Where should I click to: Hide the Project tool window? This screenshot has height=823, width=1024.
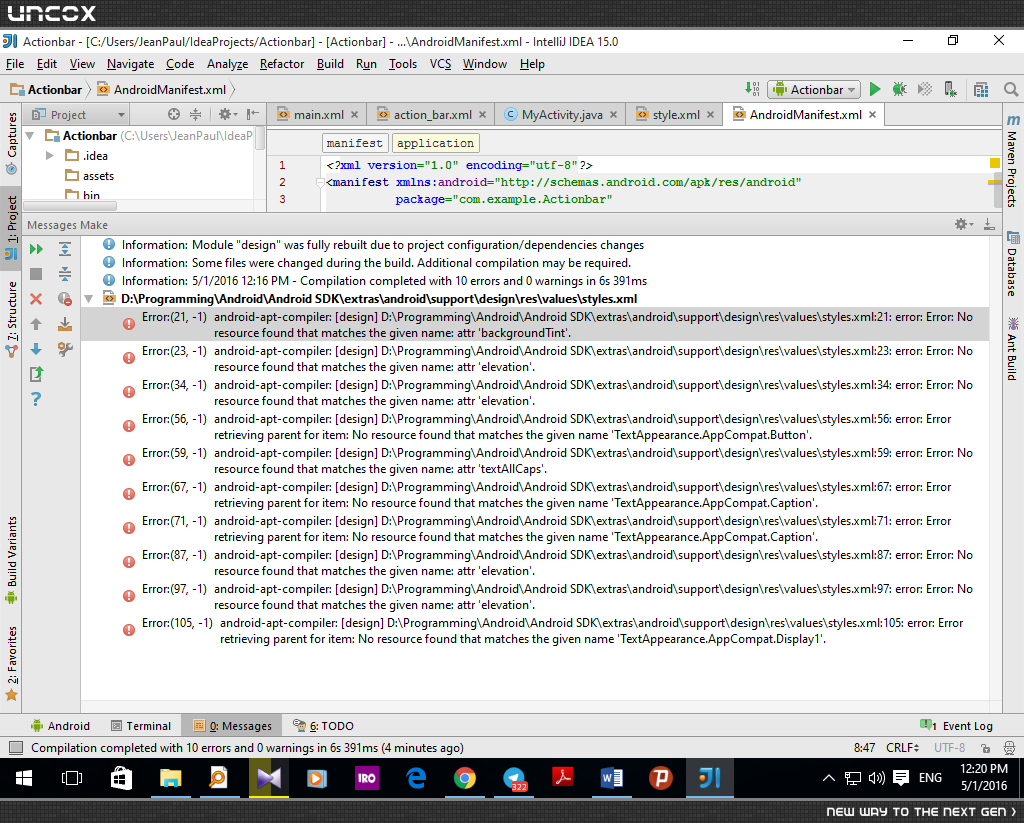point(252,114)
